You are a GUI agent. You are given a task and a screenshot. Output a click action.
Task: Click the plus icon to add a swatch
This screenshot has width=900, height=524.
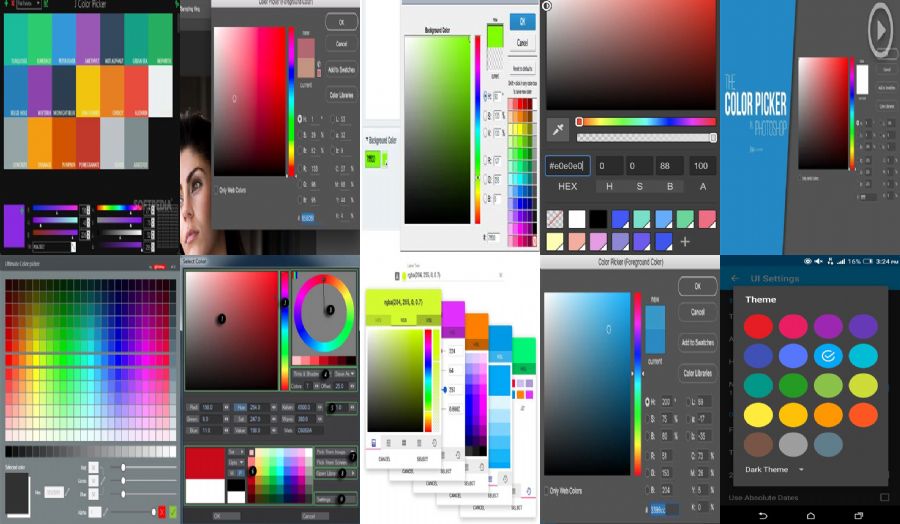(685, 241)
